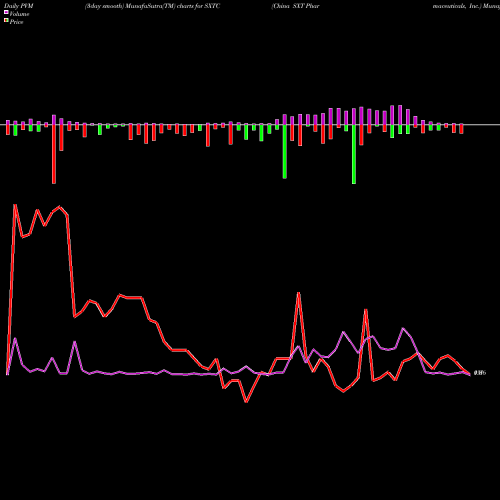Click the 'charts for SXTC' header text
Image resolution: width=500 pixels, height=500 pixels.
pyautogui.click(x=199, y=6)
